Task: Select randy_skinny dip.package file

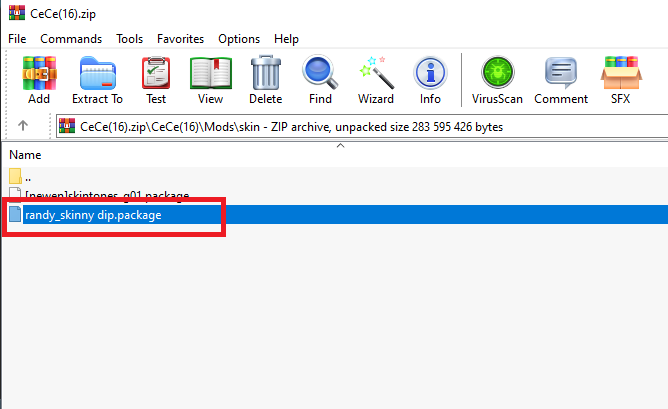Action: tap(93, 215)
